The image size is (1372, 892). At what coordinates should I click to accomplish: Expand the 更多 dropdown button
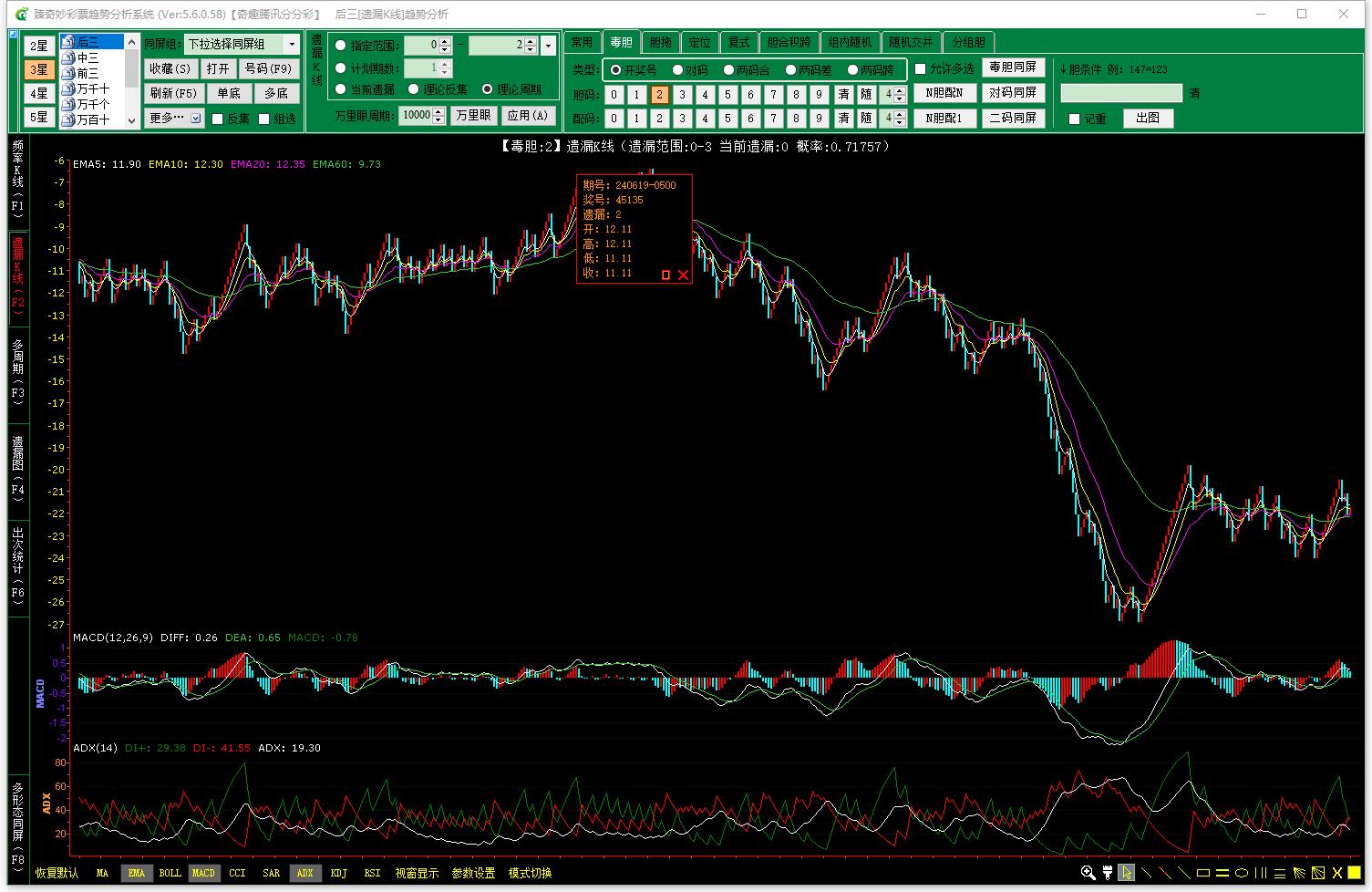196,119
